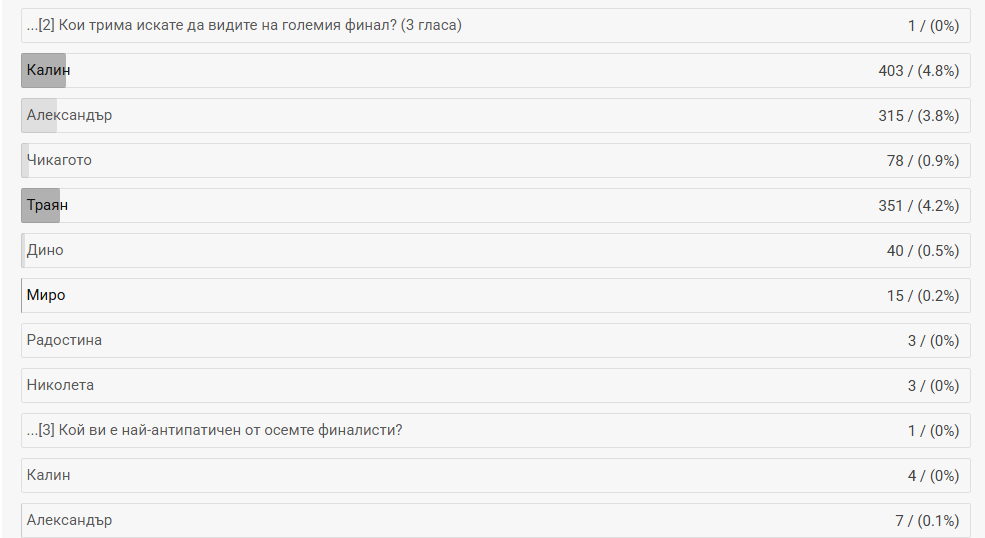
Task: Select the Дино poll option
Action: [x=45, y=250]
